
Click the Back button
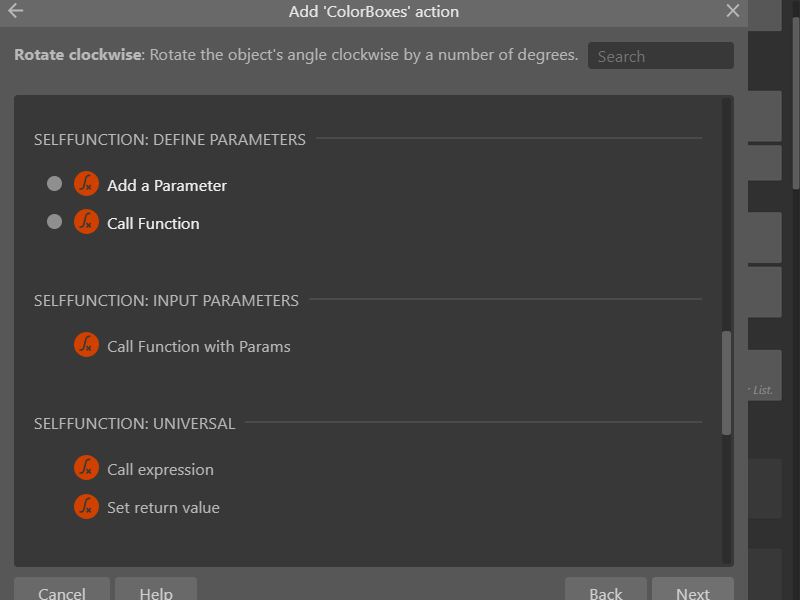coord(606,590)
